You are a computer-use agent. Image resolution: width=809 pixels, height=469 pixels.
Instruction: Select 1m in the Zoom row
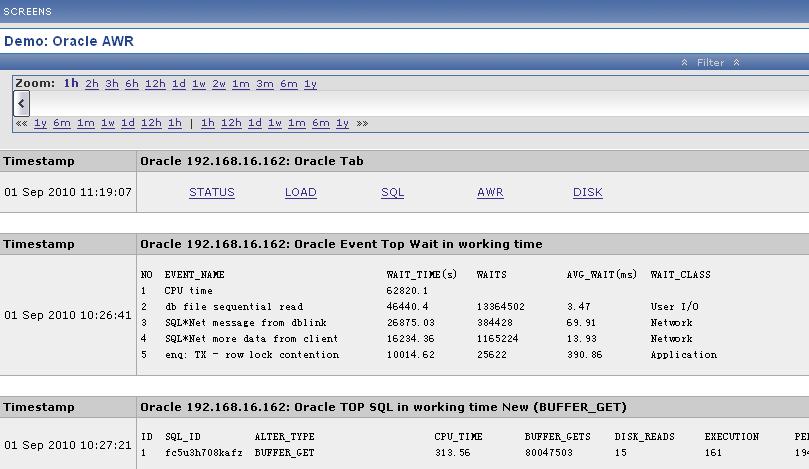[241, 84]
